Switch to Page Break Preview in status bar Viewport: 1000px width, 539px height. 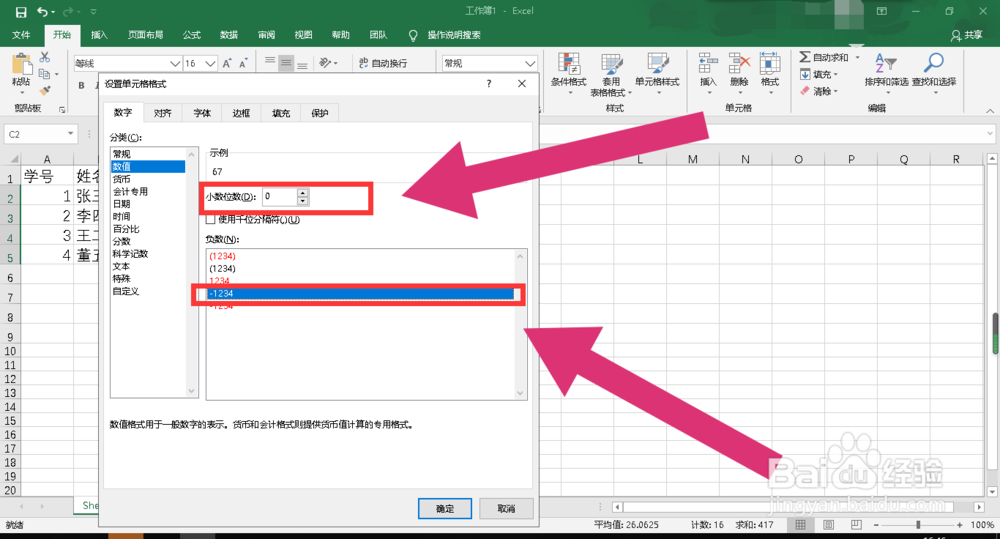tap(856, 524)
